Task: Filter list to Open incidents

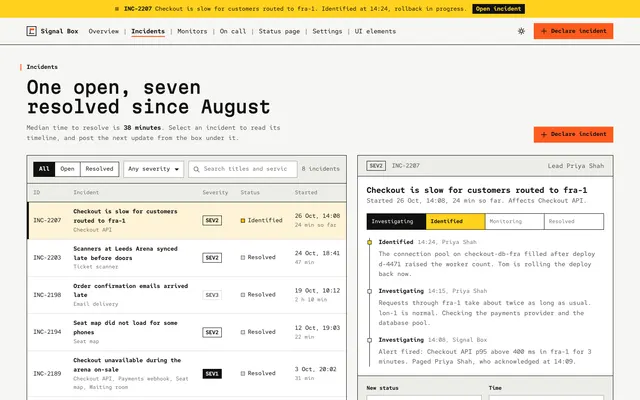Action: [x=67, y=169]
